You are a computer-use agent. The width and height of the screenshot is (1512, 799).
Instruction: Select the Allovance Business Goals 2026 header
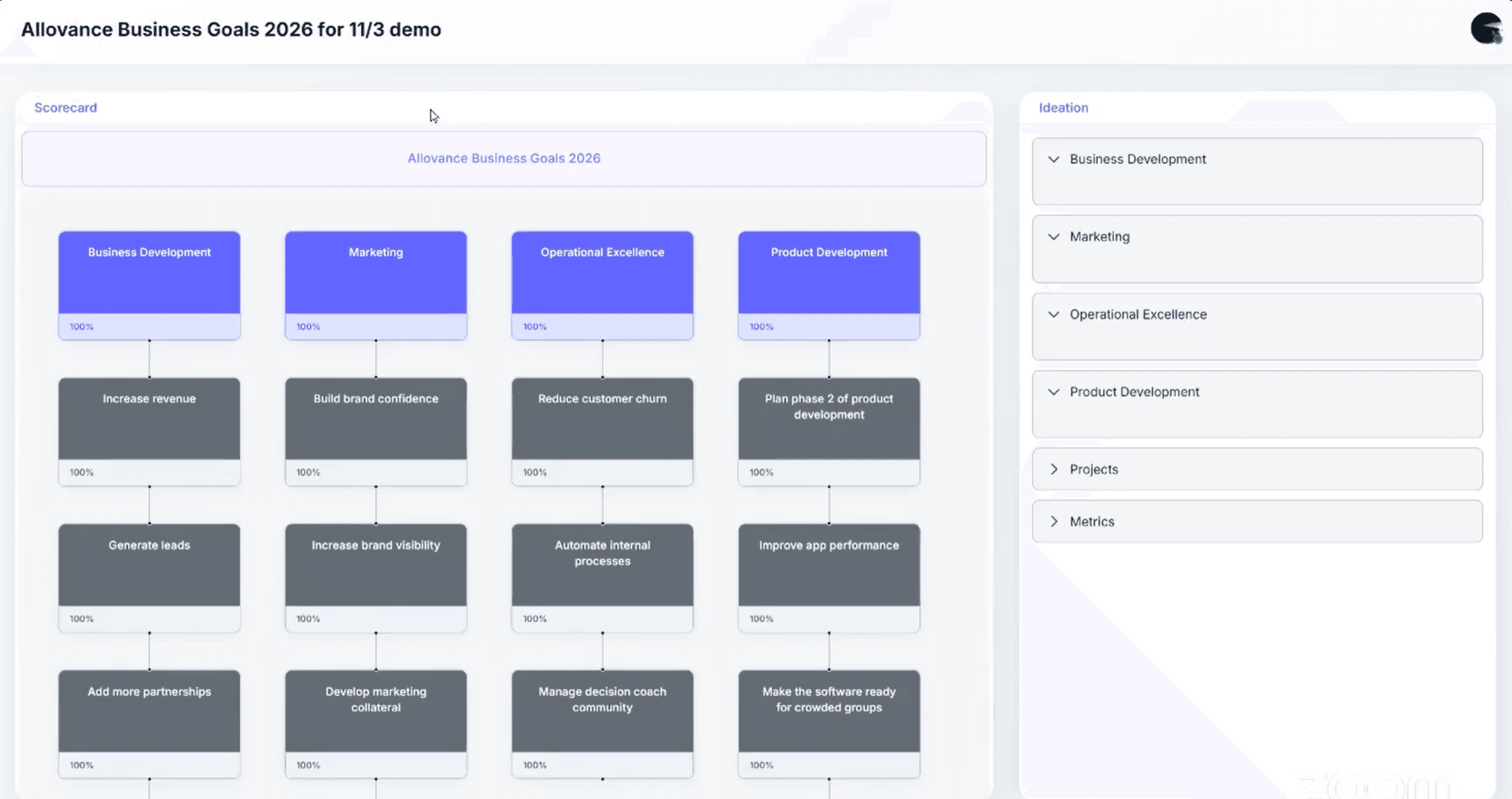[504, 158]
